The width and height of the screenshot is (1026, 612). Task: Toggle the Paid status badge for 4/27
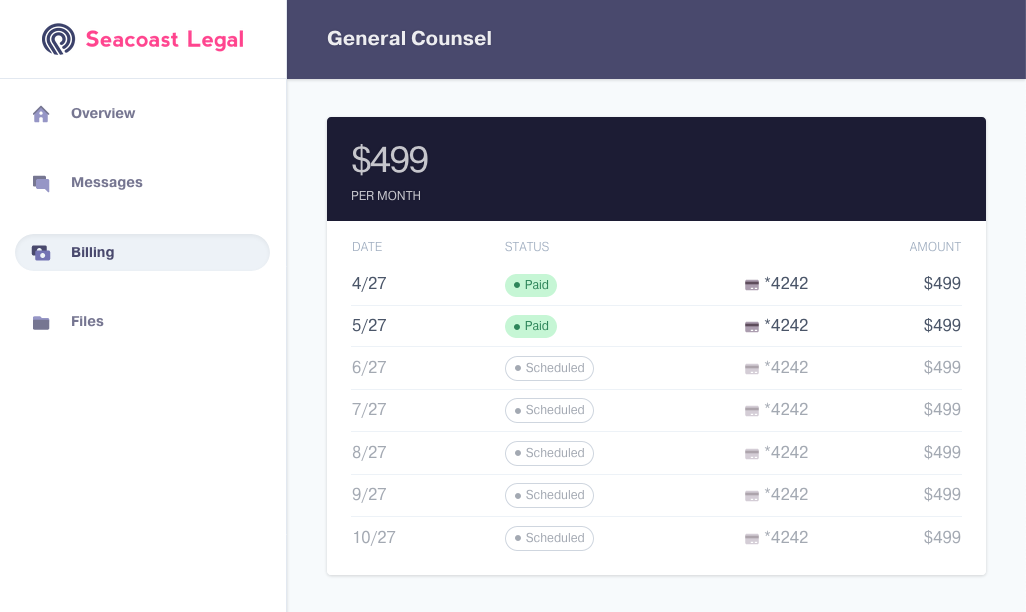pos(530,285)
